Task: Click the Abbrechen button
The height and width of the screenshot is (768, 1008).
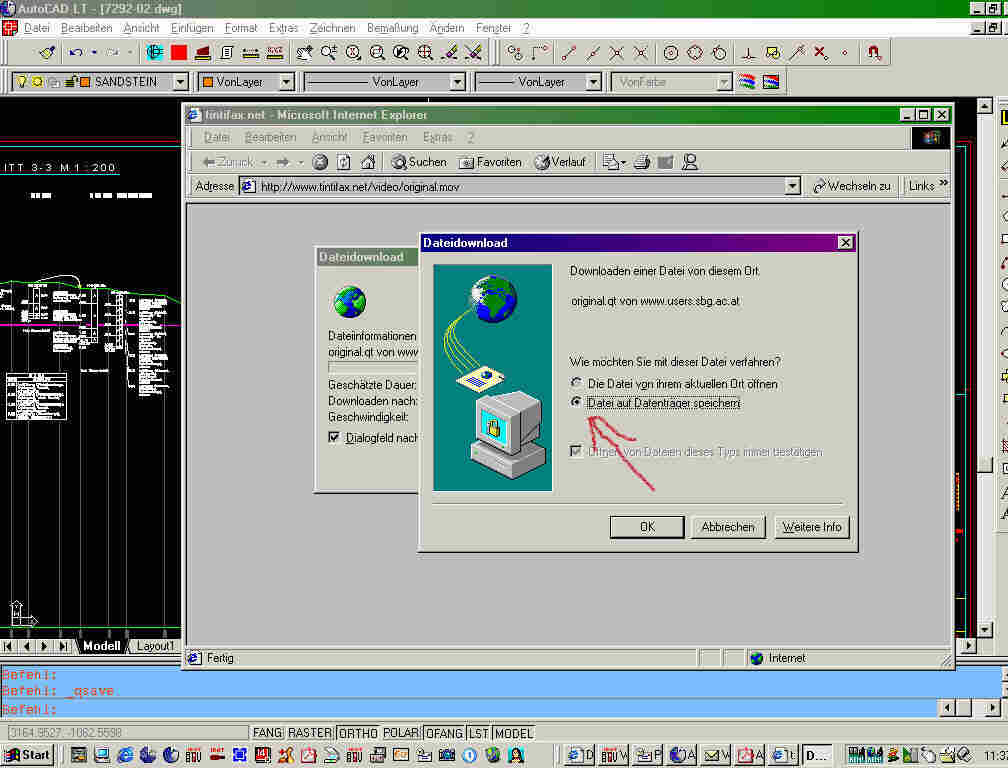Action: pyautogui.click(x=728, y=527)
